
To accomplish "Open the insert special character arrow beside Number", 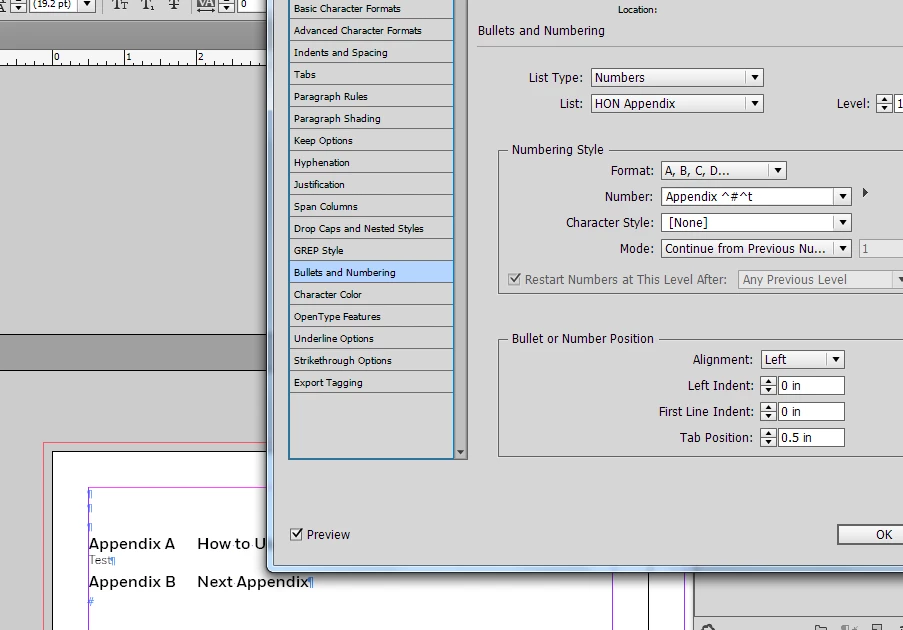I will [x=865, y=193].
